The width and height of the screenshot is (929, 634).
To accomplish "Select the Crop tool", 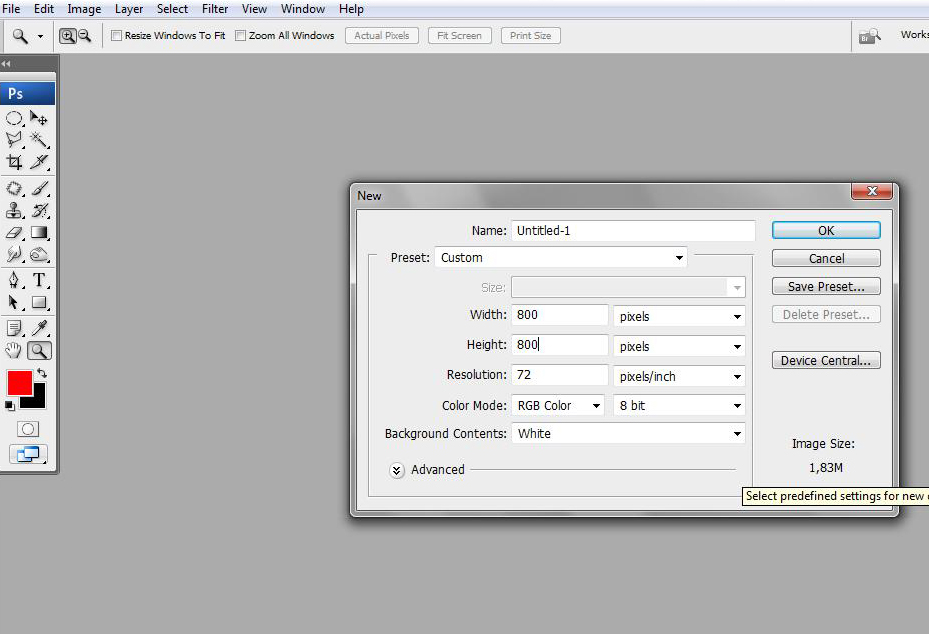I will [x=14, y=162].
